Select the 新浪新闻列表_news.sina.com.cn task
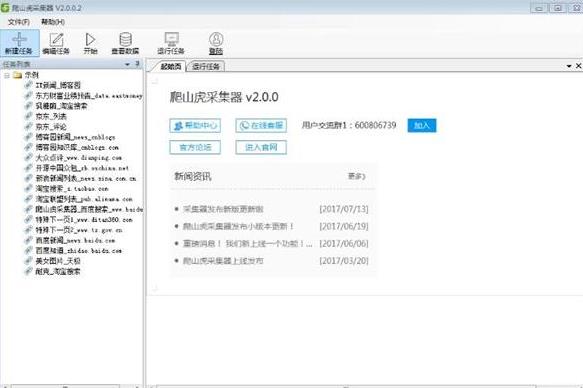The width and height of the screenshot is (583, 388). point(86,178)
